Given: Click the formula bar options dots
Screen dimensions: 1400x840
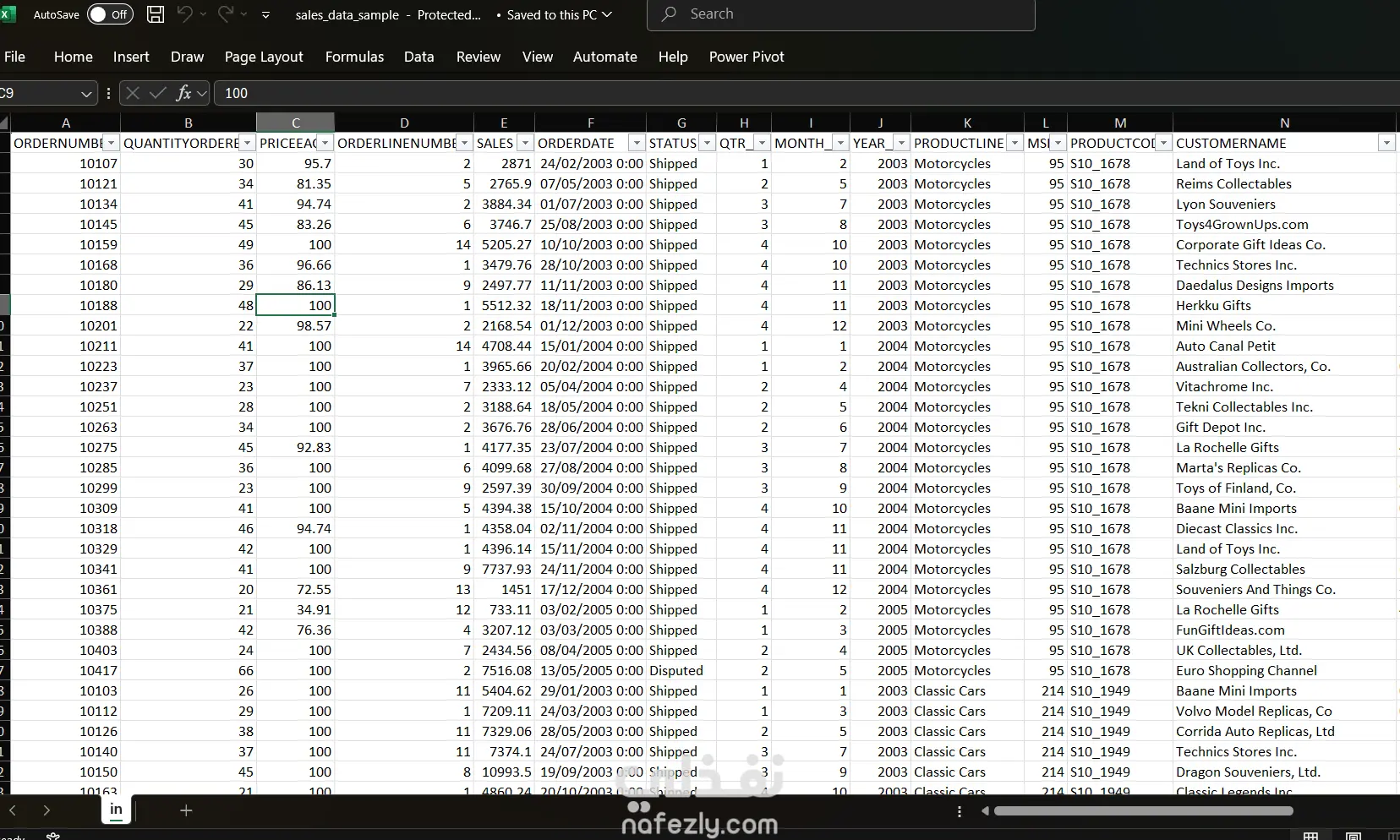Looking at the screenshot, I should [x=108, y=93].
